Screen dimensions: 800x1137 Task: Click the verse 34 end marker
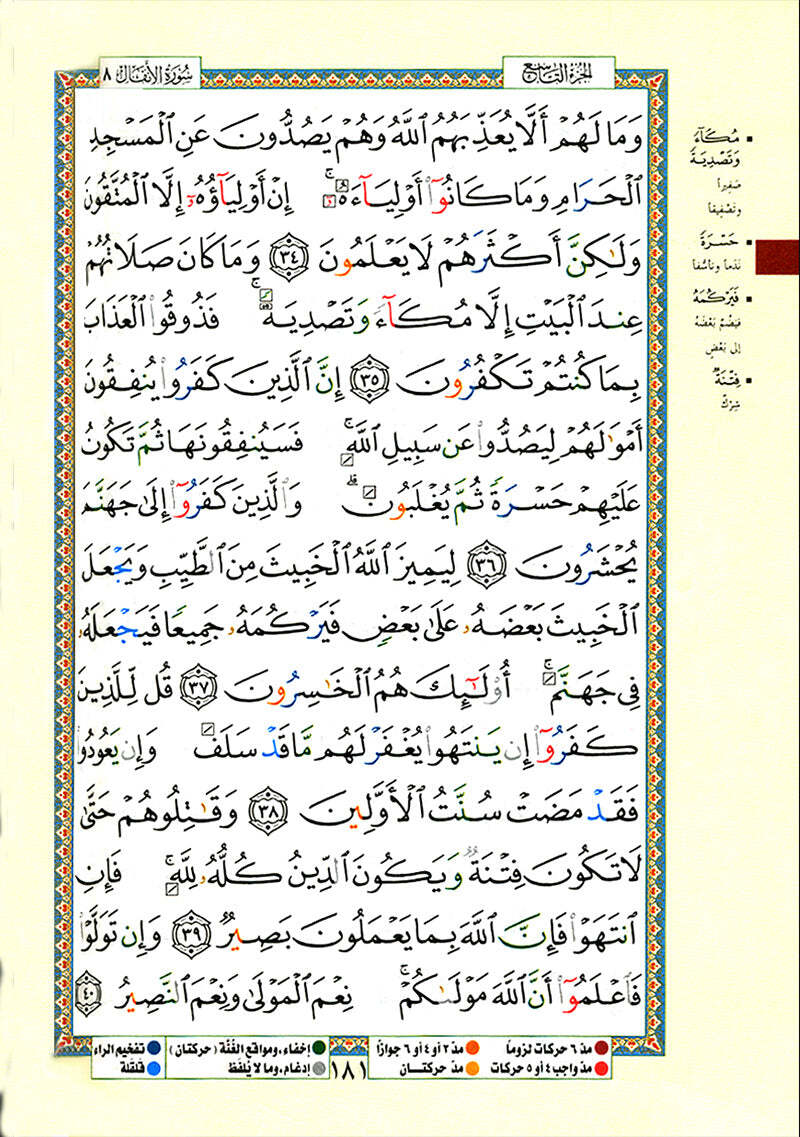click(x=288, y=255)
